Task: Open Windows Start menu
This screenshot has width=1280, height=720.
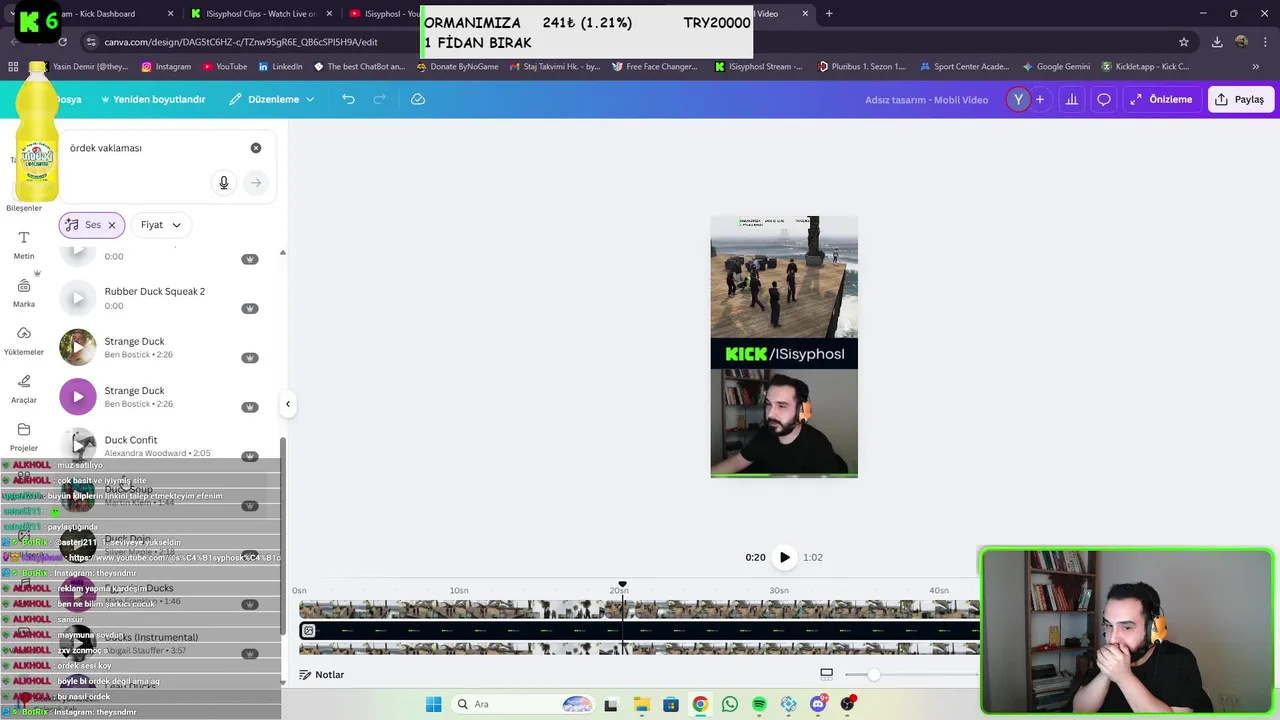Action: pos(433,704)
